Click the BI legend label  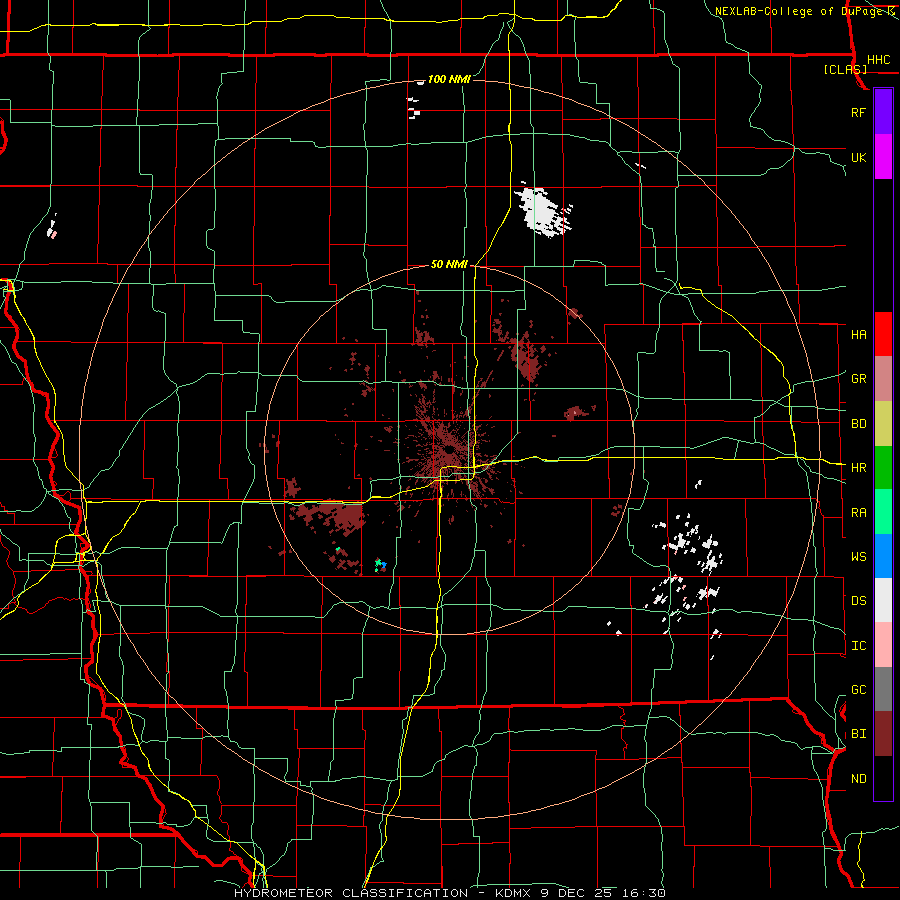click(858, 734)
